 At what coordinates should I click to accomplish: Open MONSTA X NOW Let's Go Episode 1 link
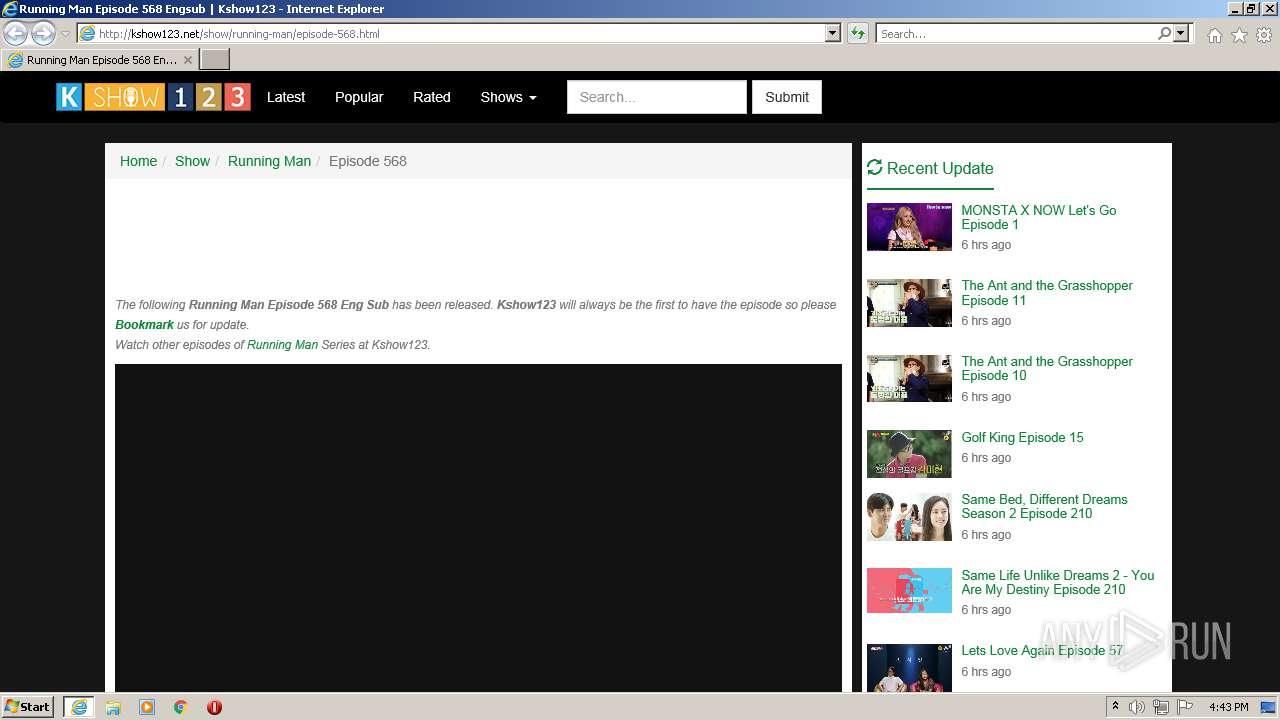(x=1038, y=217)
